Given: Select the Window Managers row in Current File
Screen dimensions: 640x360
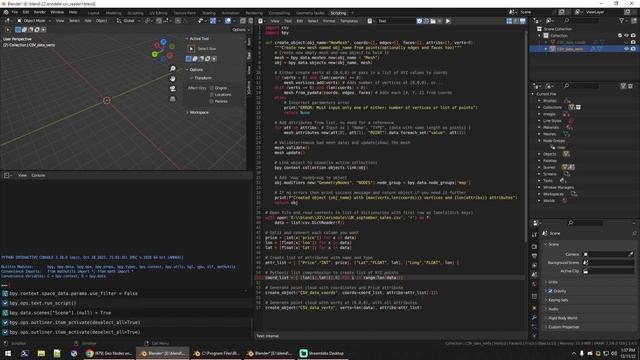Looking at the screenshot, I should point(584,187).
